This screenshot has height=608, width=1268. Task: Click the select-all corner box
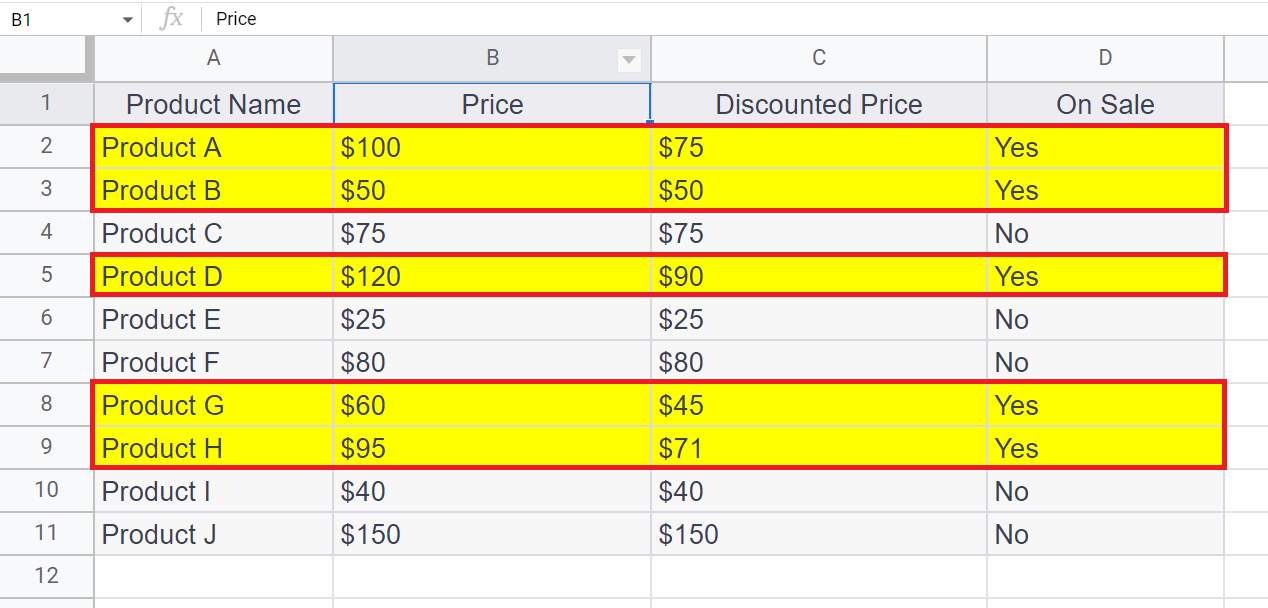(x=46, y=59)
